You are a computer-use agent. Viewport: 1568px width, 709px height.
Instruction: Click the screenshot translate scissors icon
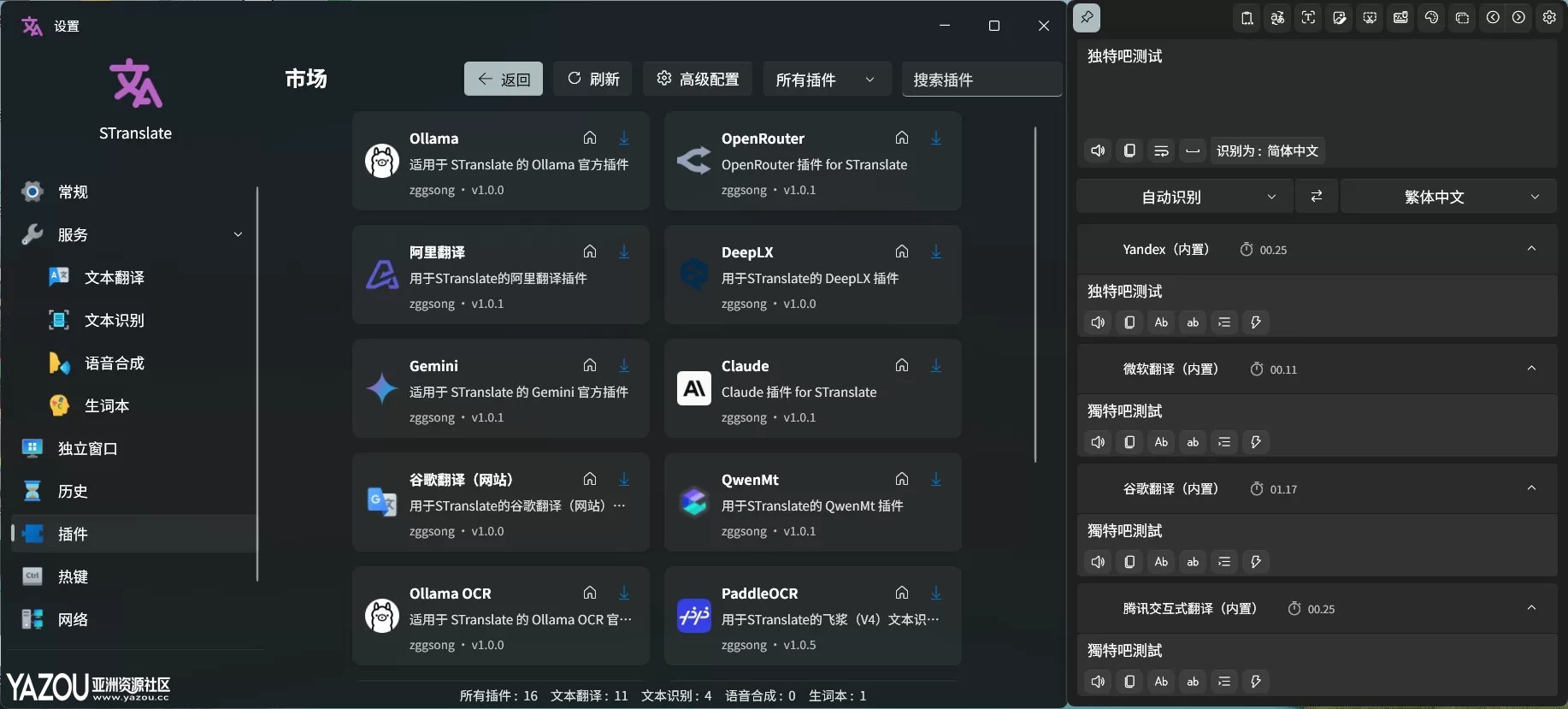tap(1370, 18)
